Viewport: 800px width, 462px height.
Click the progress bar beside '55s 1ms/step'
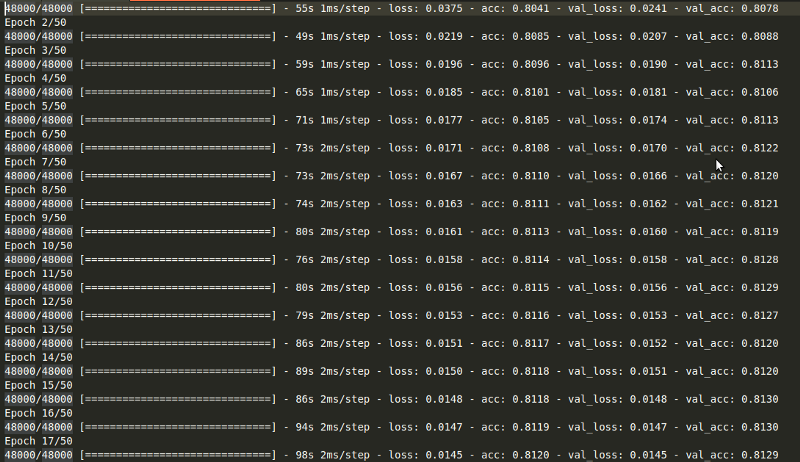point(178,9)
